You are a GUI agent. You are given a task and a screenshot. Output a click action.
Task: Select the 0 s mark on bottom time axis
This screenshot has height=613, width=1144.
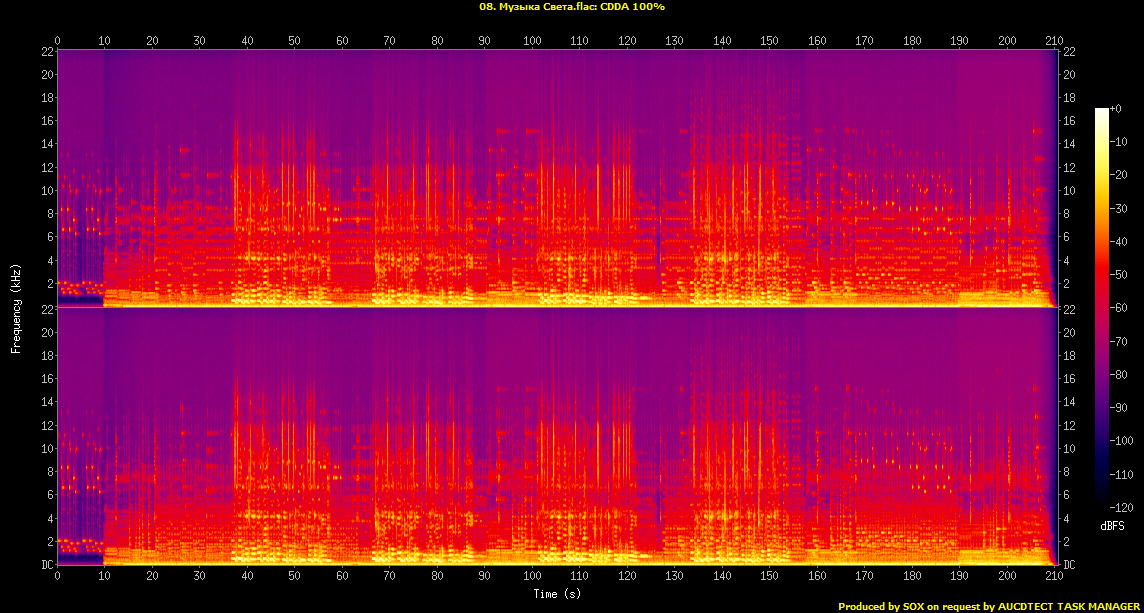point(58,576)
